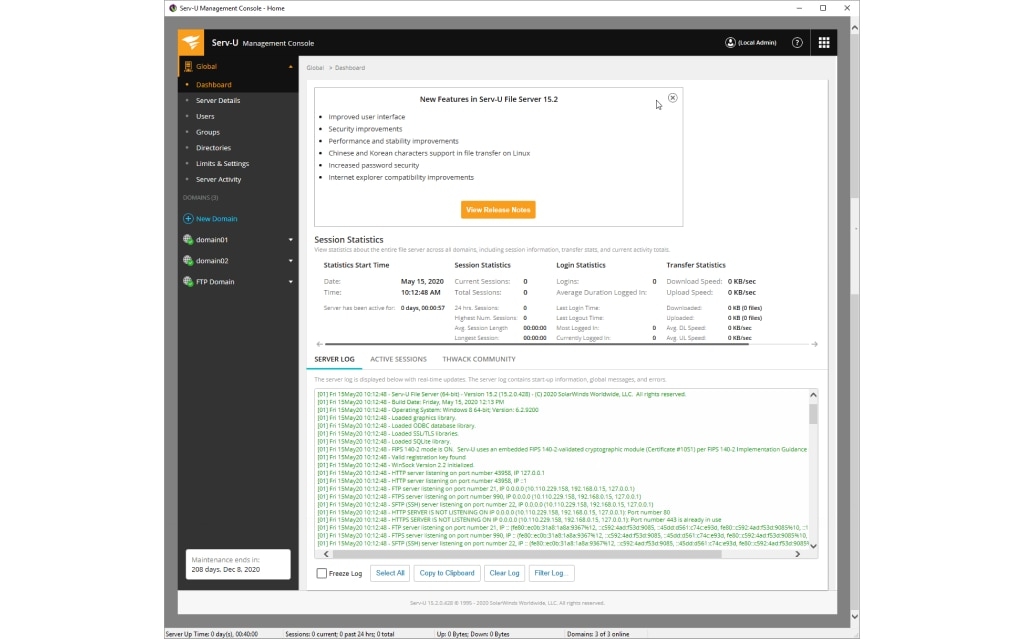The width and height of the screenshot is (1024, 640).
Task: Open the application grid icon
Action: pyautogui.click(x=824, y=42)
